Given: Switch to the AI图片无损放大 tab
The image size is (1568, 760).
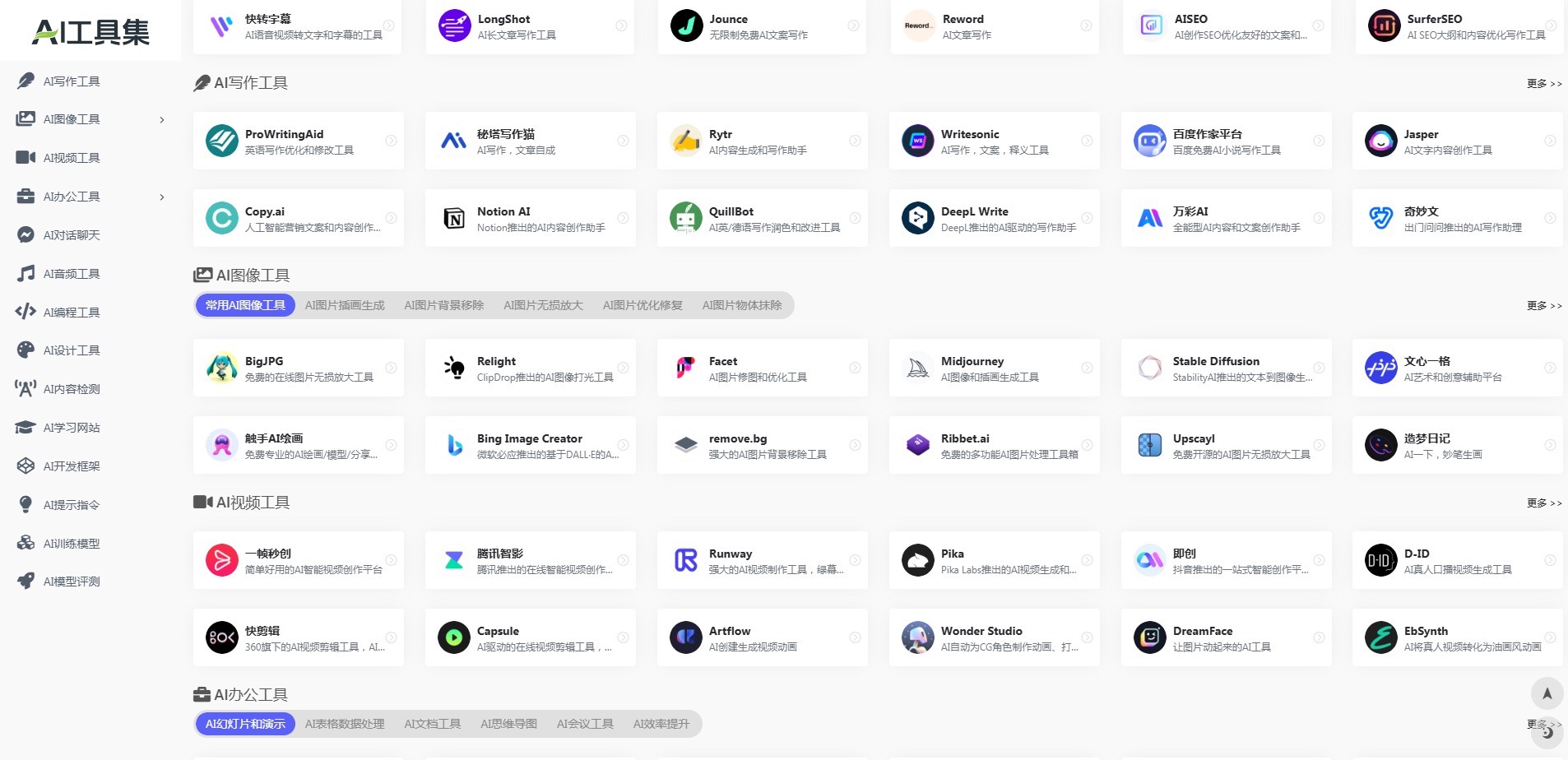Looking at the screenshot, I should tap(544, 305).
